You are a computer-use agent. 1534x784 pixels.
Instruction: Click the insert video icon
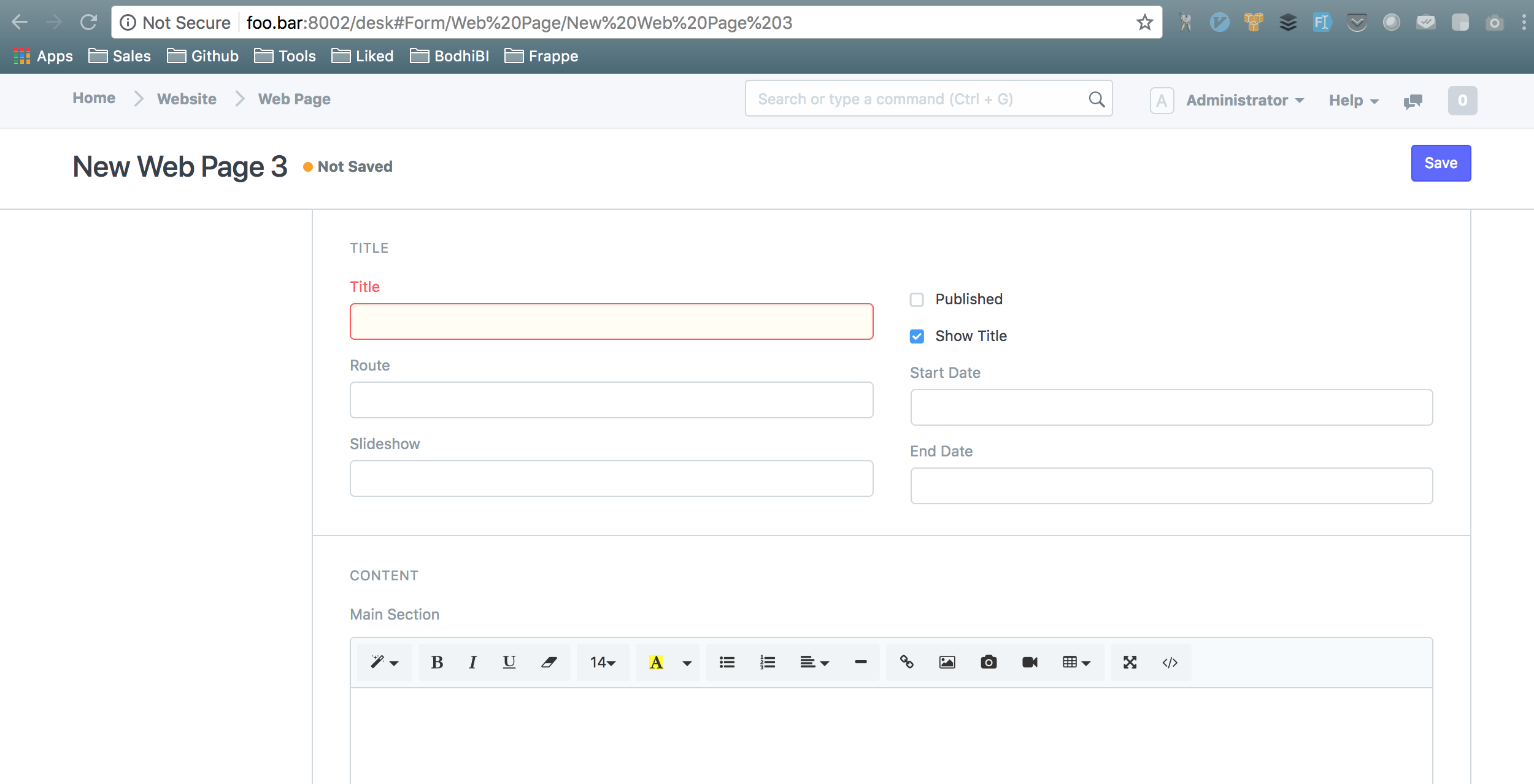(1030, 663)
